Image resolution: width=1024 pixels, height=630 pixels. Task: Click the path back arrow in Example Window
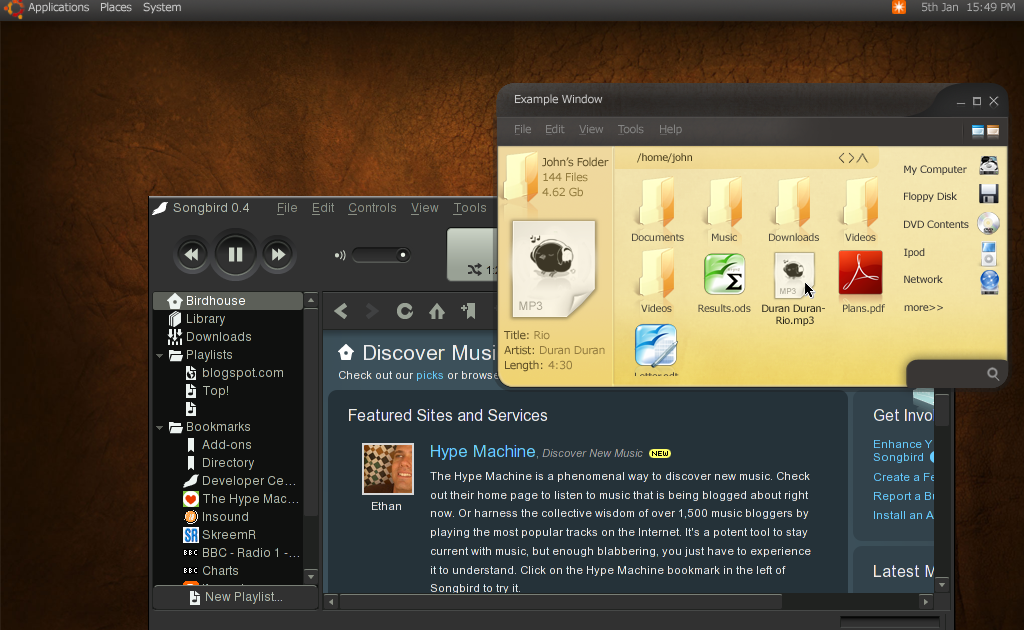click(x=842, y=158)
